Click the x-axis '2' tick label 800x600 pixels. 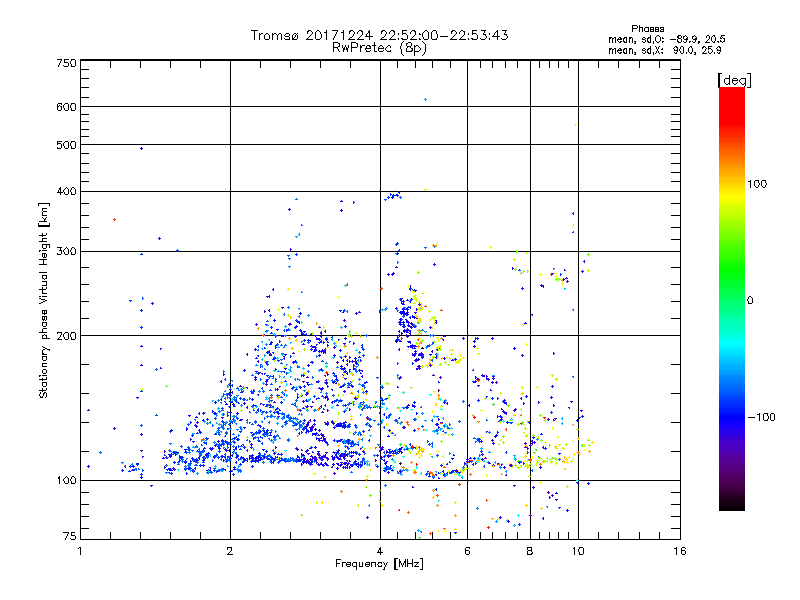230,551
